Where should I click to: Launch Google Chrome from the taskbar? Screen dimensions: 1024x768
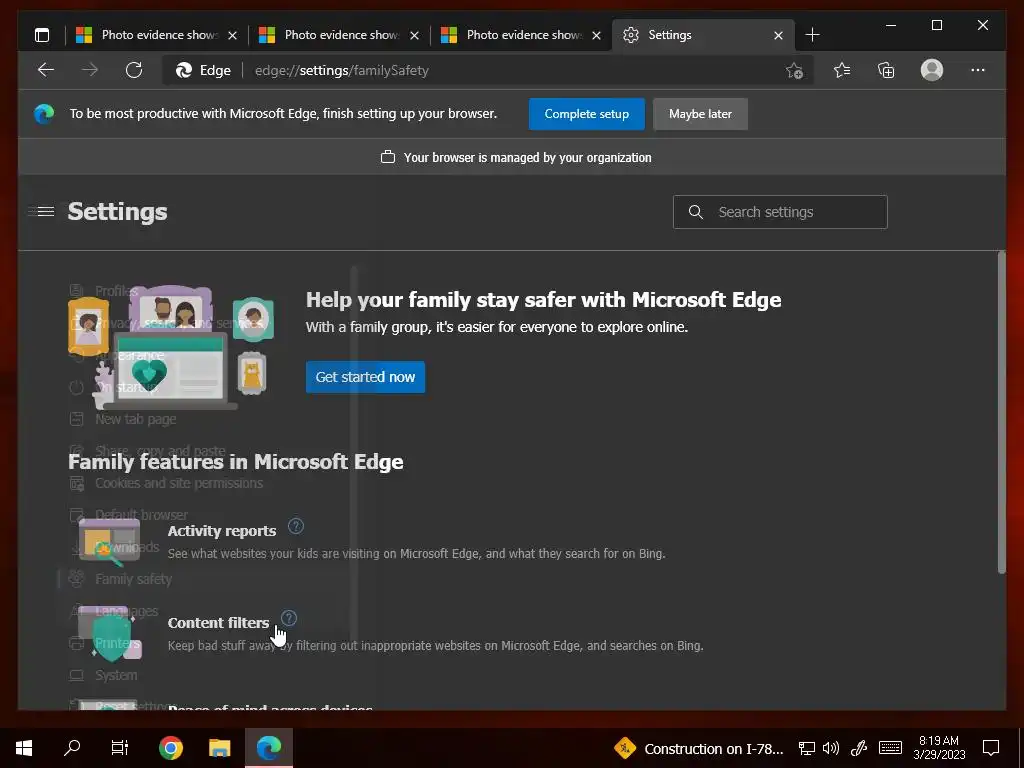point(171,748)
